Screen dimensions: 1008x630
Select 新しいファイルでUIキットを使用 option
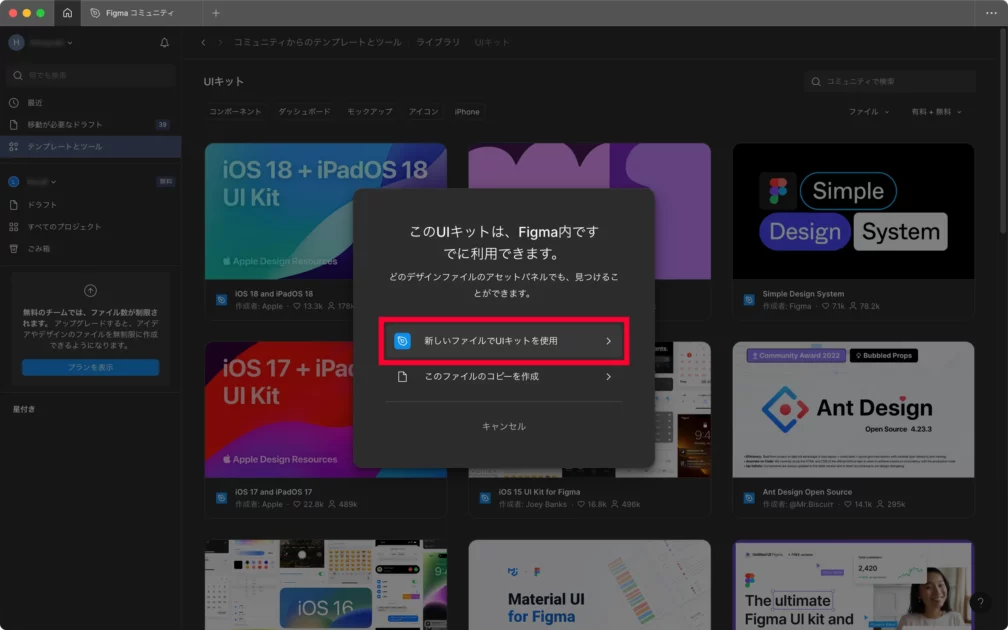(504, 341)
